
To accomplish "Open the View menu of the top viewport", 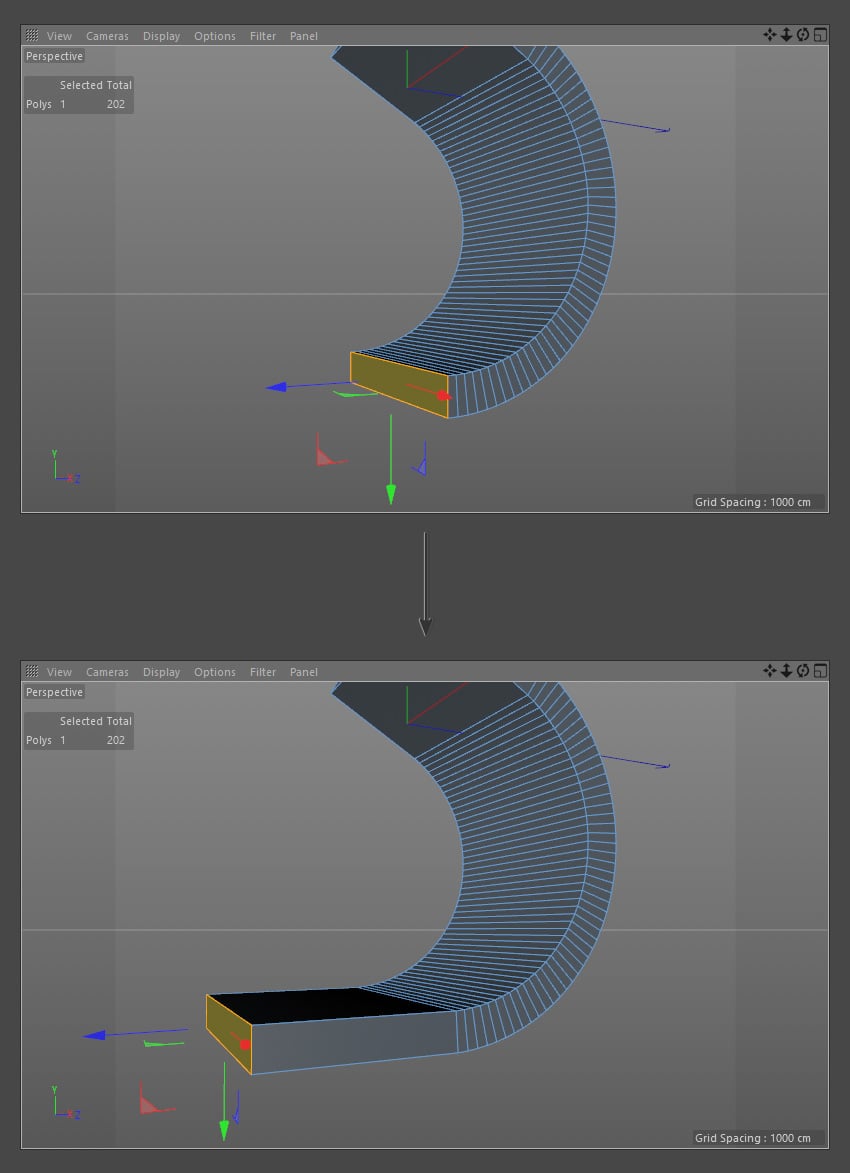I will coord(58,35).
